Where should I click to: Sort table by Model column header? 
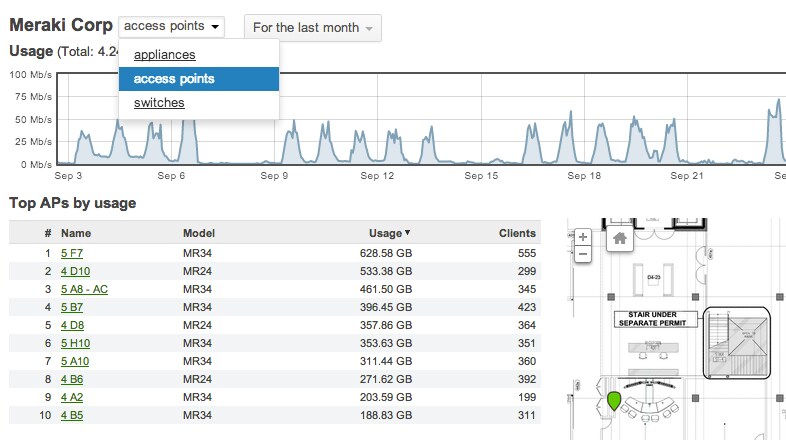[199, 233]
